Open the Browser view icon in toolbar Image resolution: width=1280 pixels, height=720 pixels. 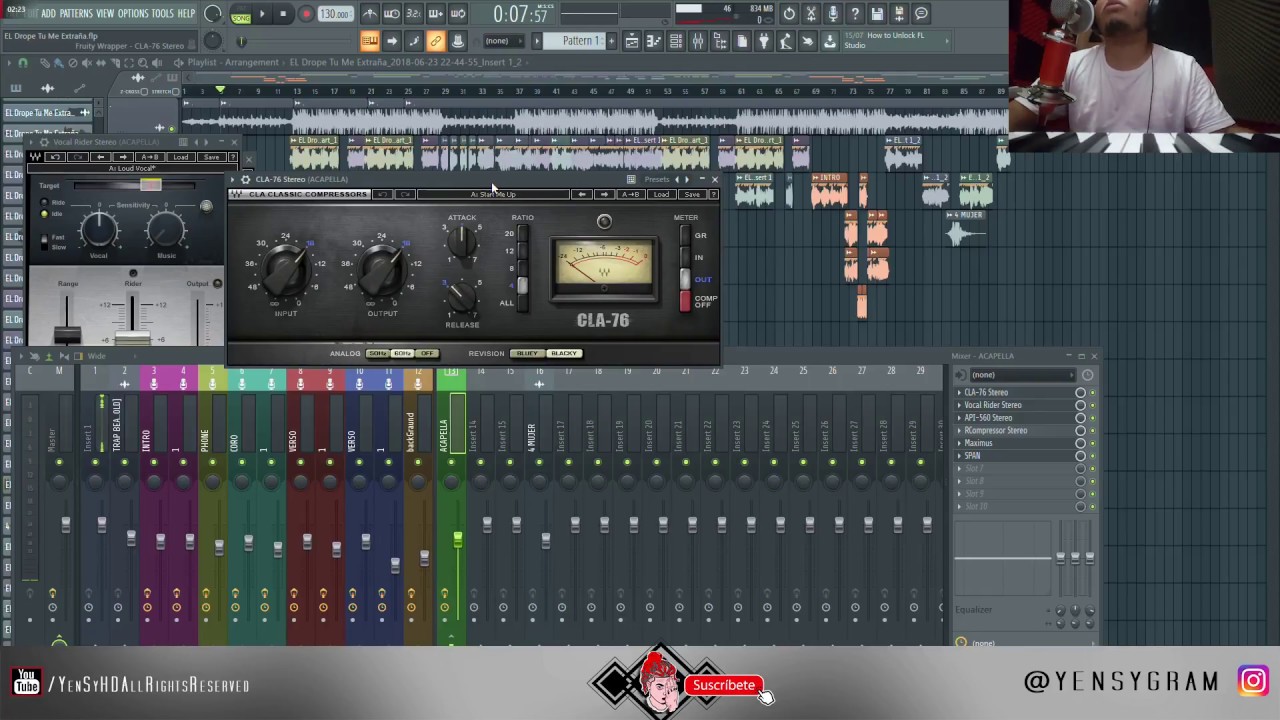720,41
